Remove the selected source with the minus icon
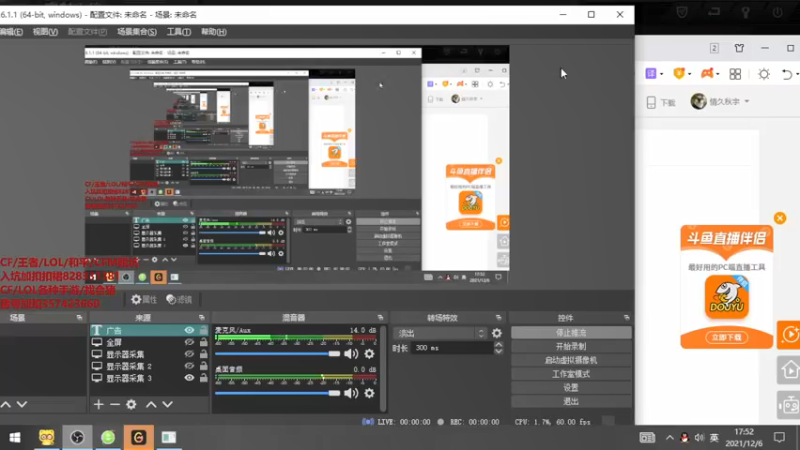Image resolution: width=800 pixels, height=450 pixels. click(115, 405)
